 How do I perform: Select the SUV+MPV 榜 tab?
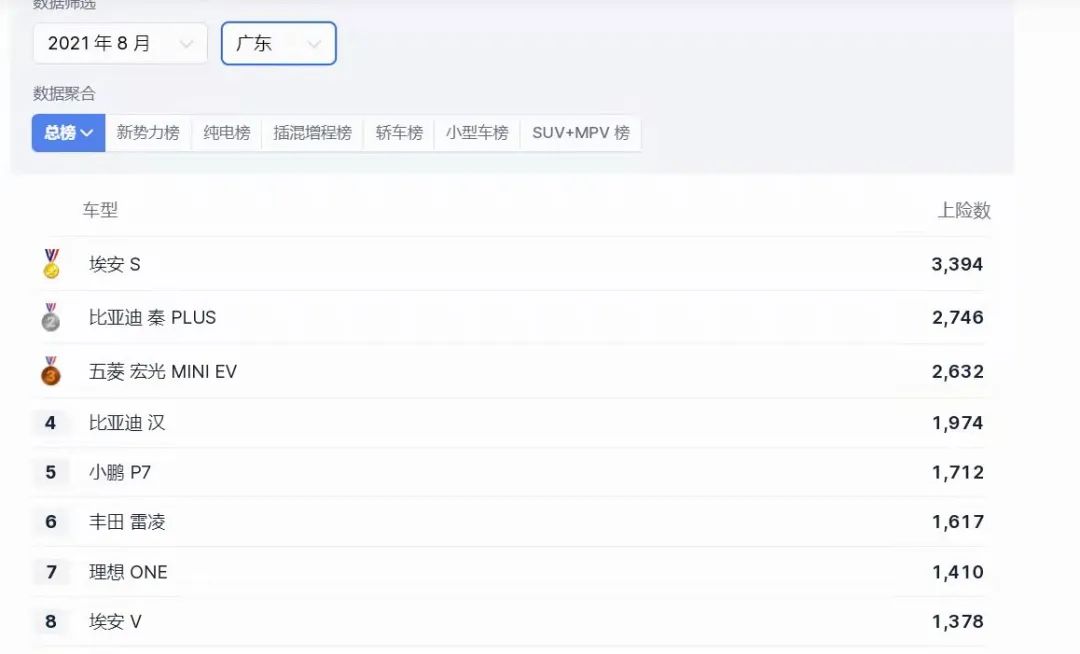pyautogui.click(x=581, y=133)
